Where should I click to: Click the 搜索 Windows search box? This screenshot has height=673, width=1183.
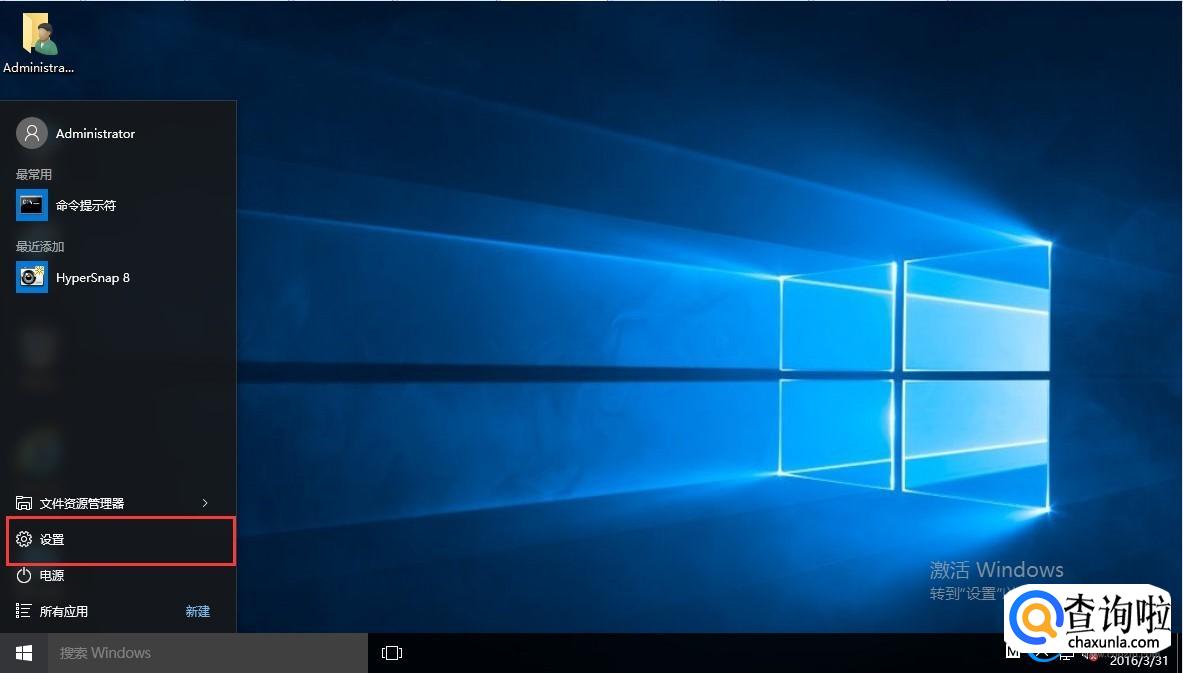tap(208, 653)
